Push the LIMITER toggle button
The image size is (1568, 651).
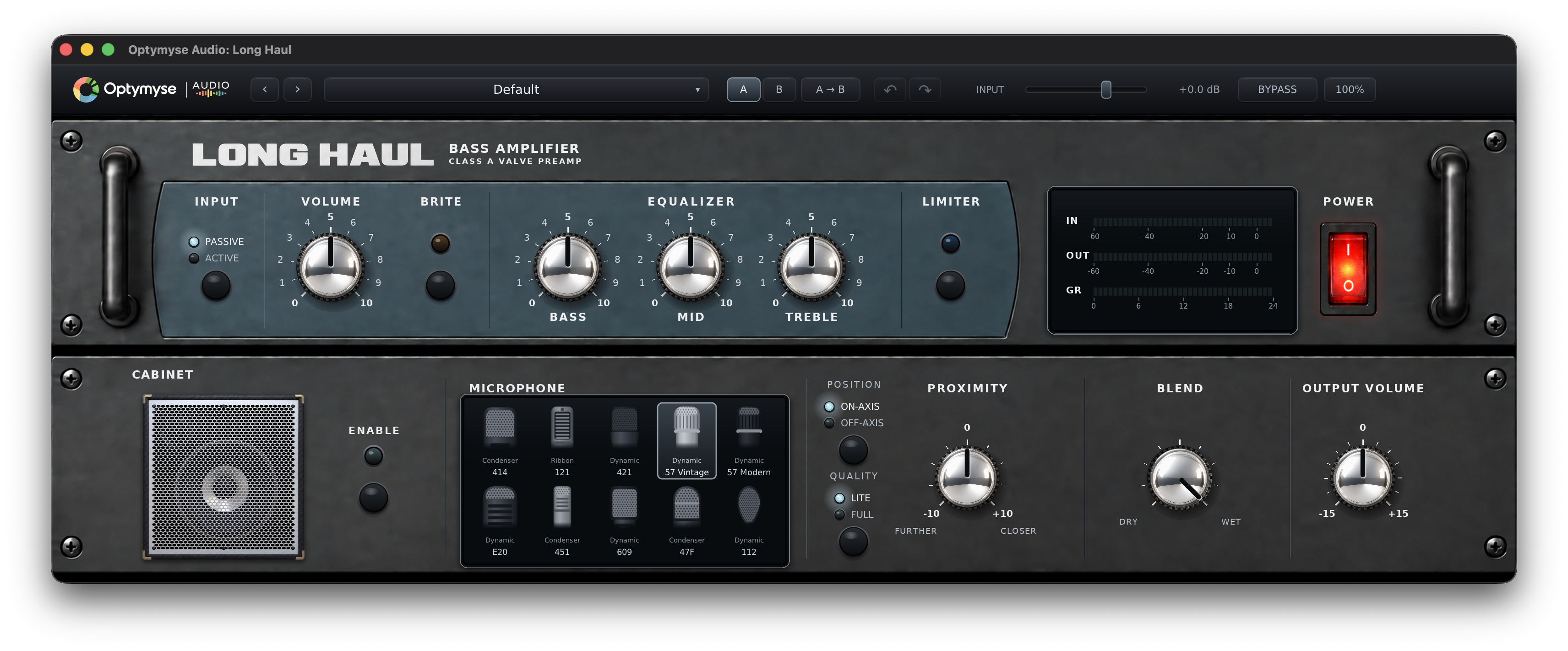click(950, 285)
